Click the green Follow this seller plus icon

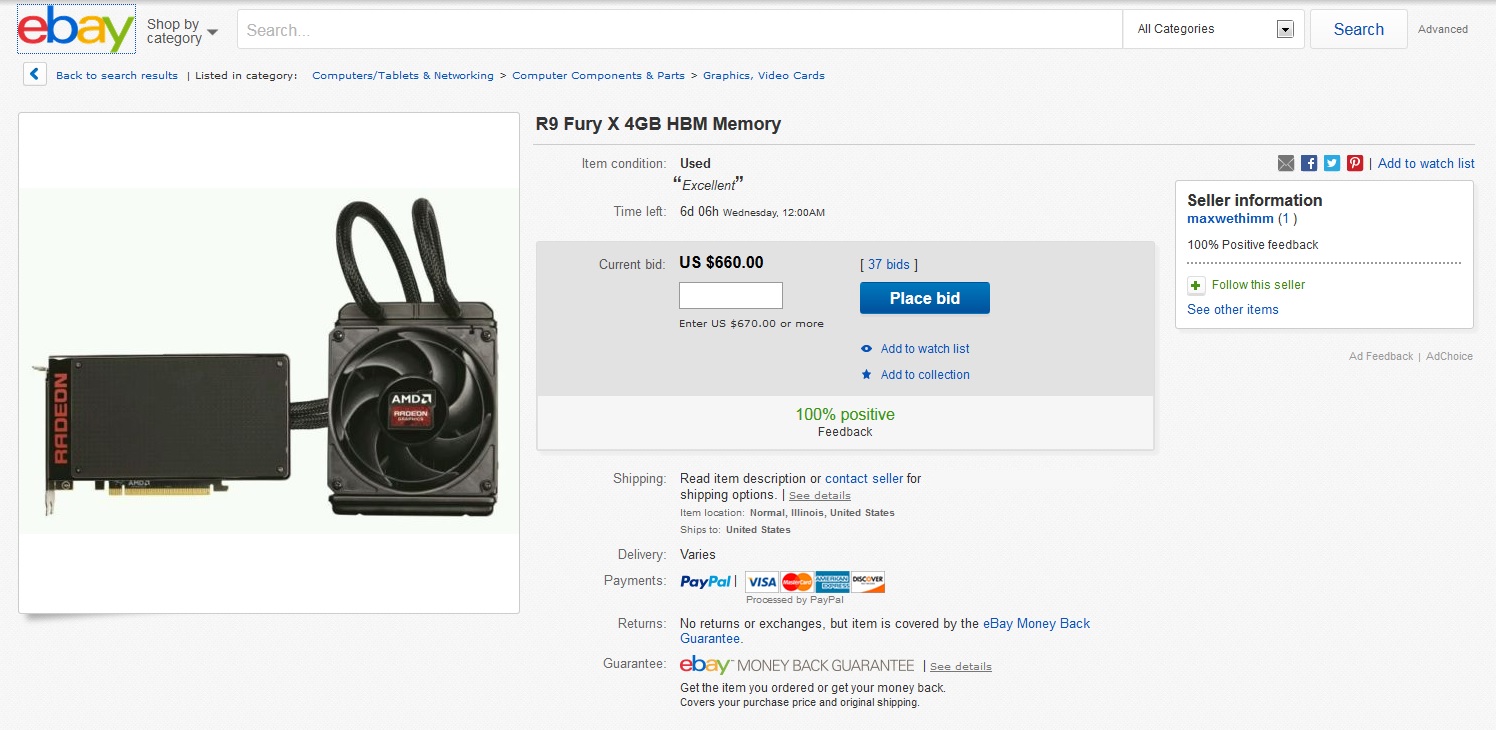tap(1196, 285)
